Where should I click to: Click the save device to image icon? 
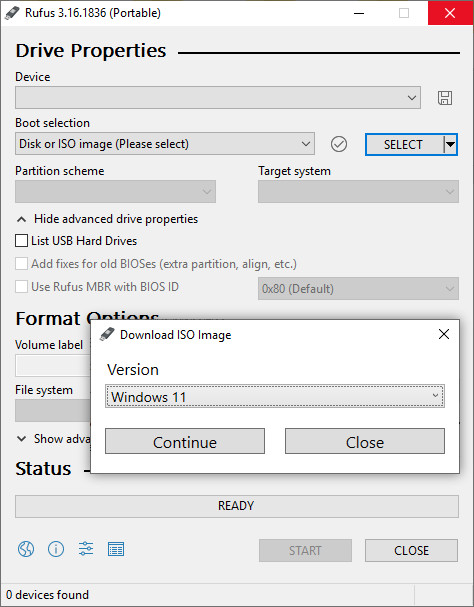(x=445, y=98)
